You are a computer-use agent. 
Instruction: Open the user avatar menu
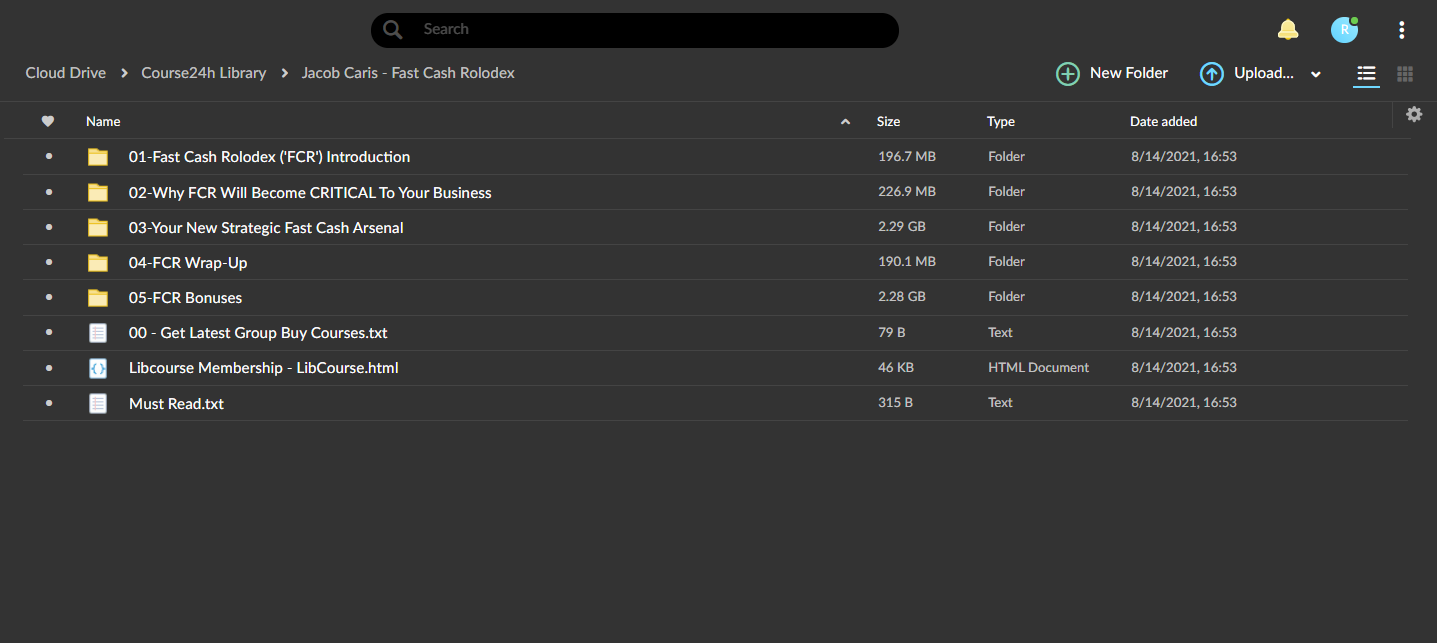[x=1344, y=30]
